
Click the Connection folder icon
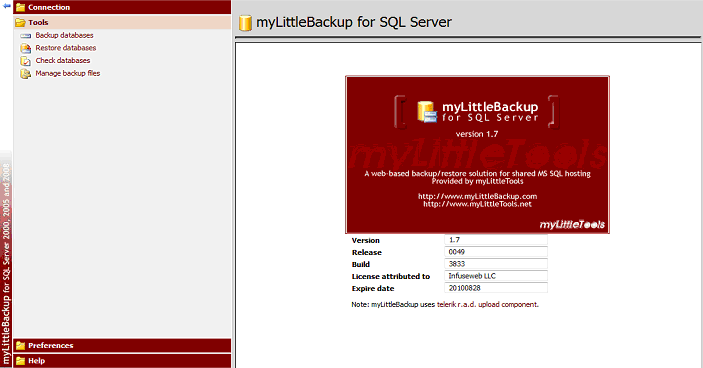pyautogui.click(x=20, y=7)
